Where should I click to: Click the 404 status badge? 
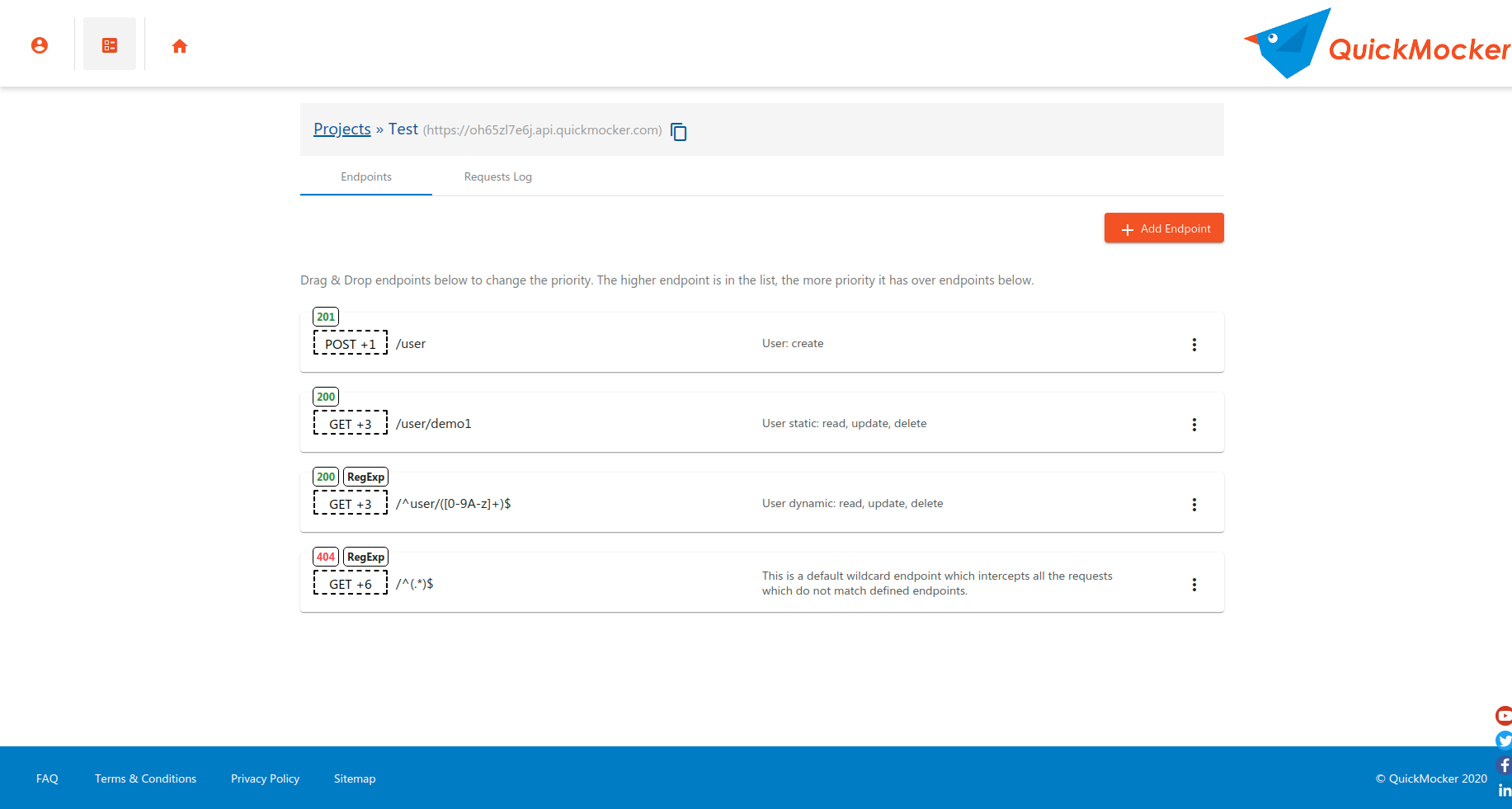coord(326,557)
